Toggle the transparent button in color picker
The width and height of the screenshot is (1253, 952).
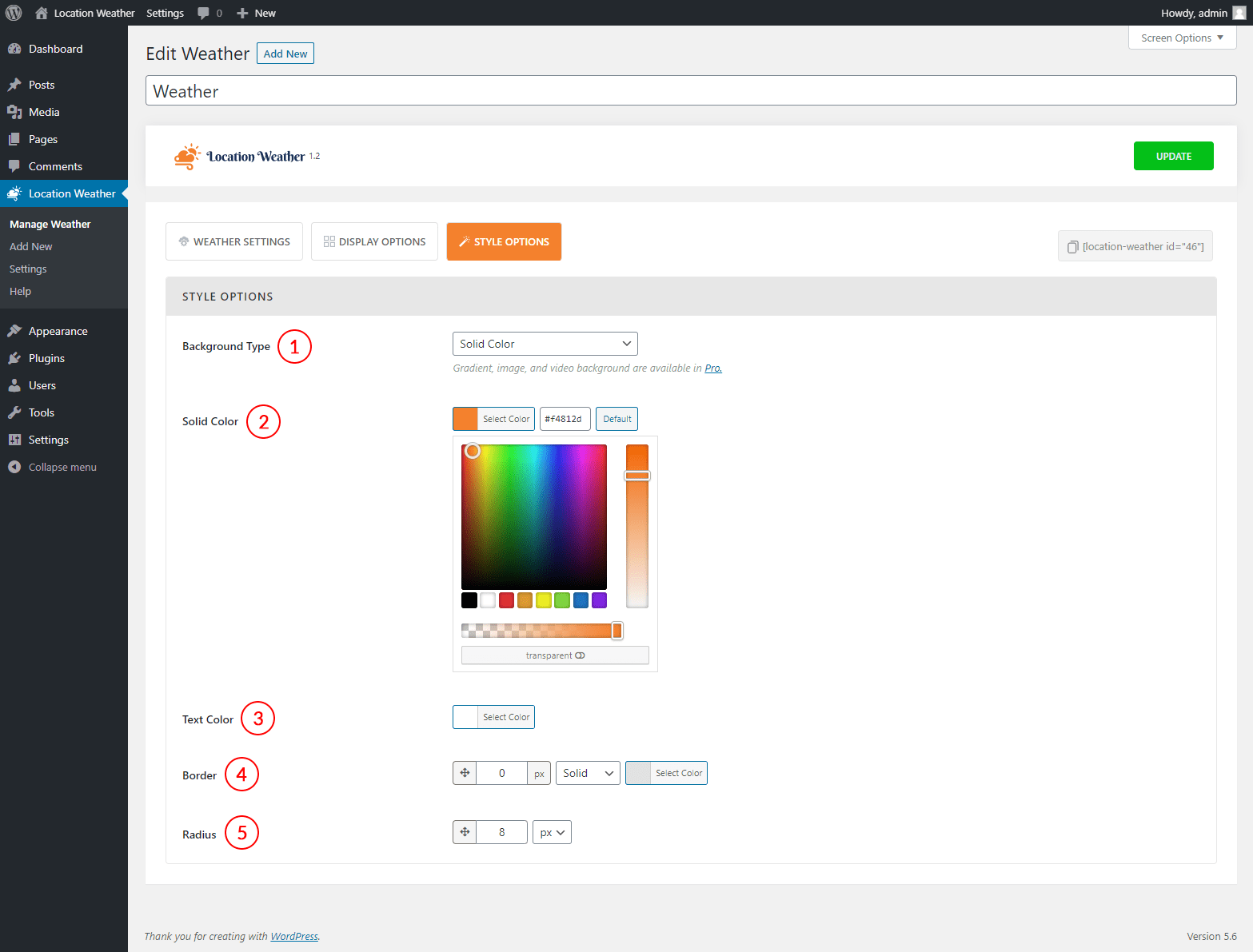pyautogui.click(x=555, y=655)
